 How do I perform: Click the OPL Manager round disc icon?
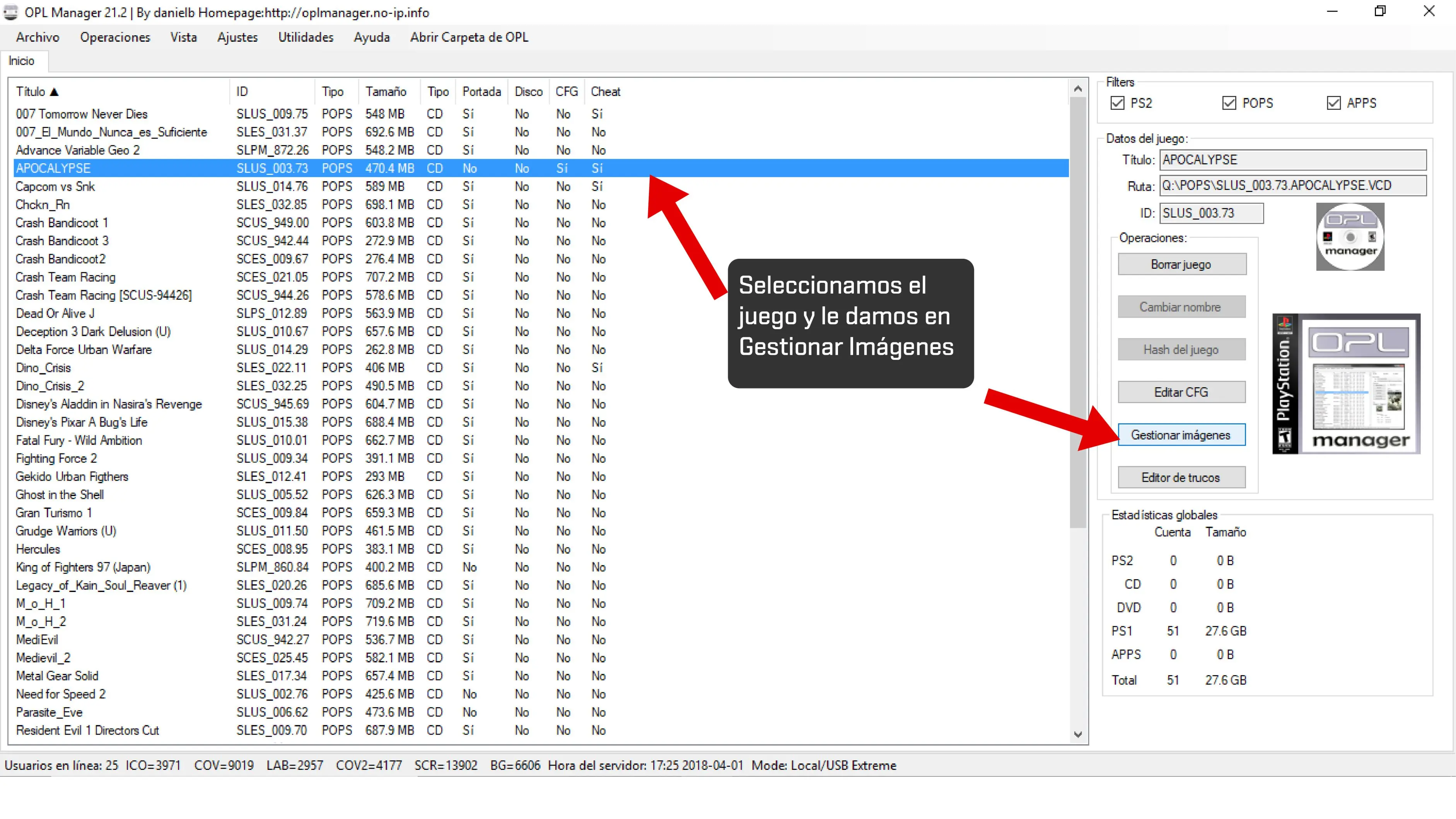click(1350, 236)
